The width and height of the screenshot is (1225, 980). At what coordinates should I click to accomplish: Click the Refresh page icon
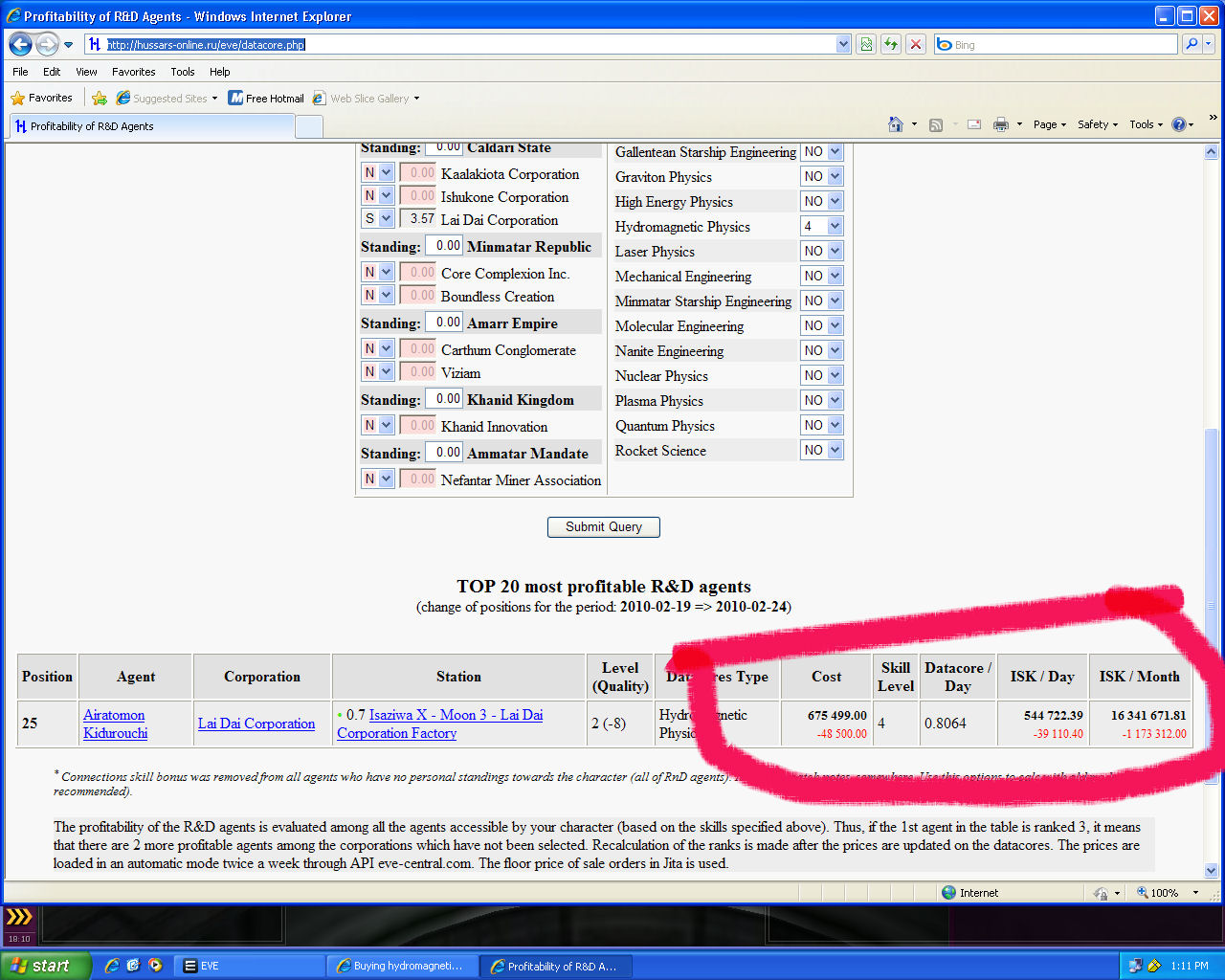pos(891,44)
